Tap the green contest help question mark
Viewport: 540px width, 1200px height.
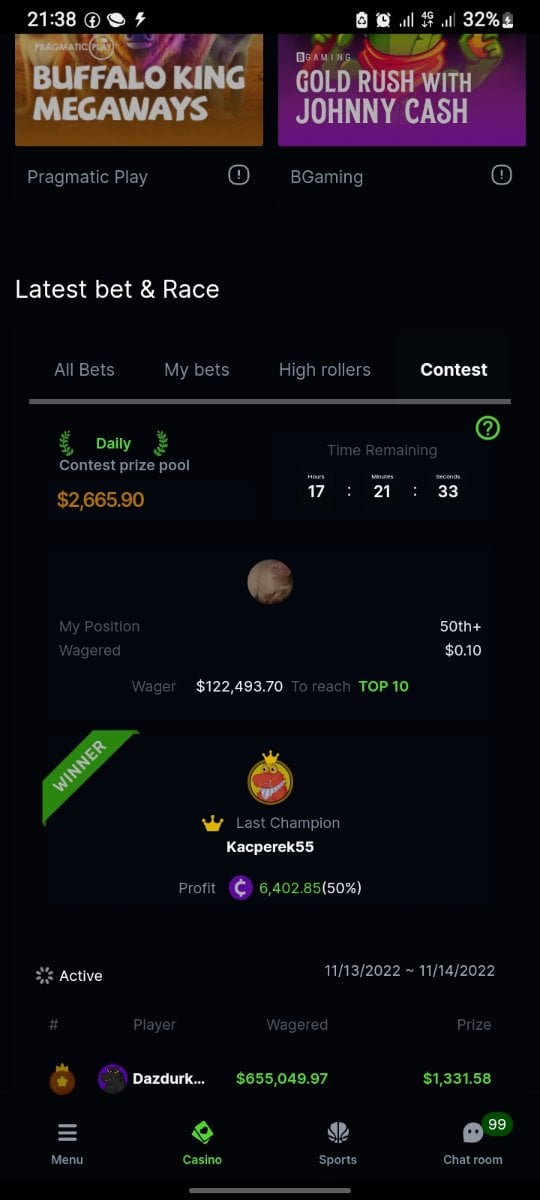[x=487, y=429]
